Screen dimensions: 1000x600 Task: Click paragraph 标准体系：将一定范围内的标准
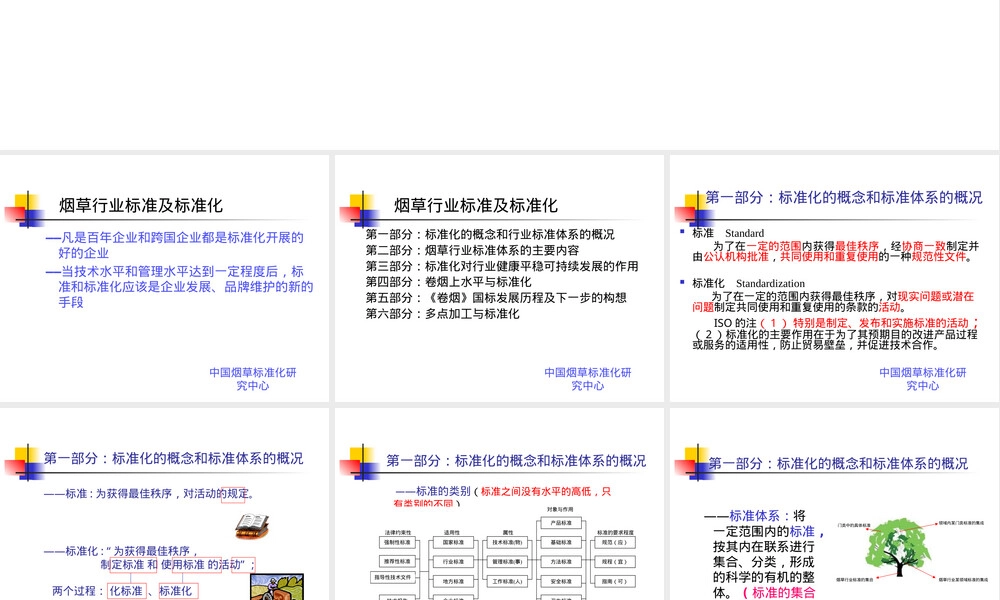764,554
